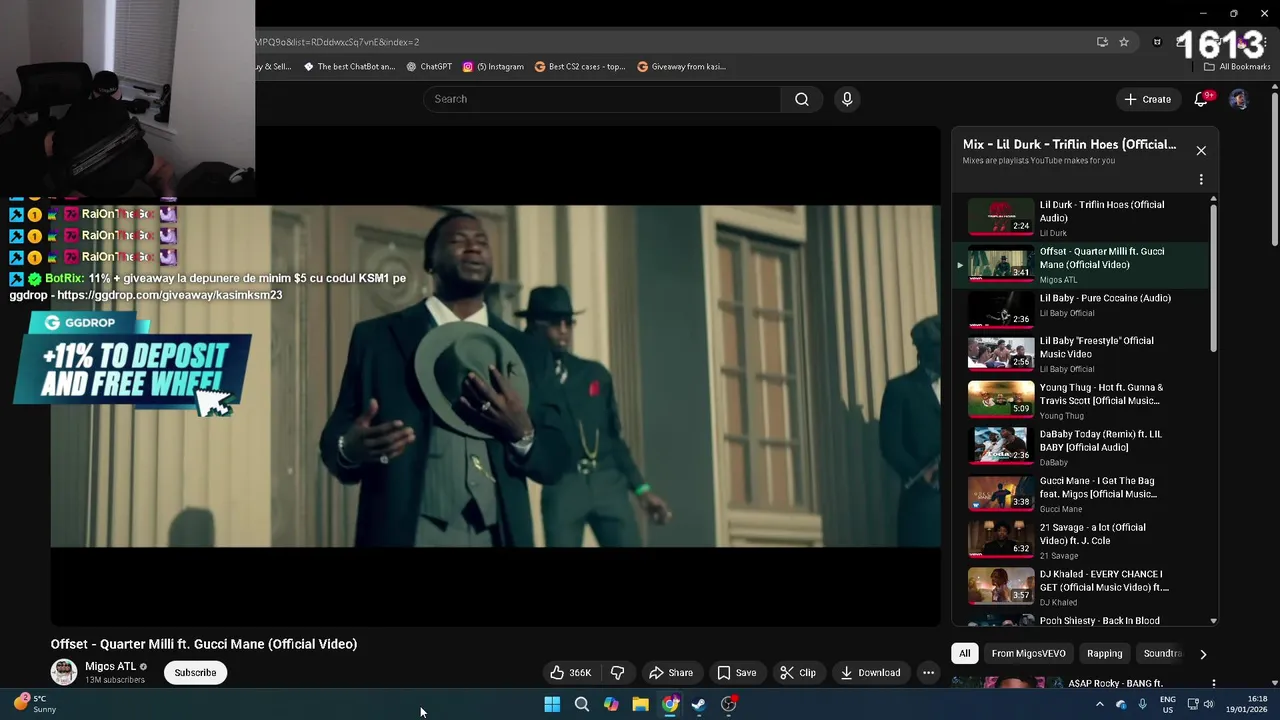
Task: Open Steam from the taskbar
Action: tap(699, 704)
